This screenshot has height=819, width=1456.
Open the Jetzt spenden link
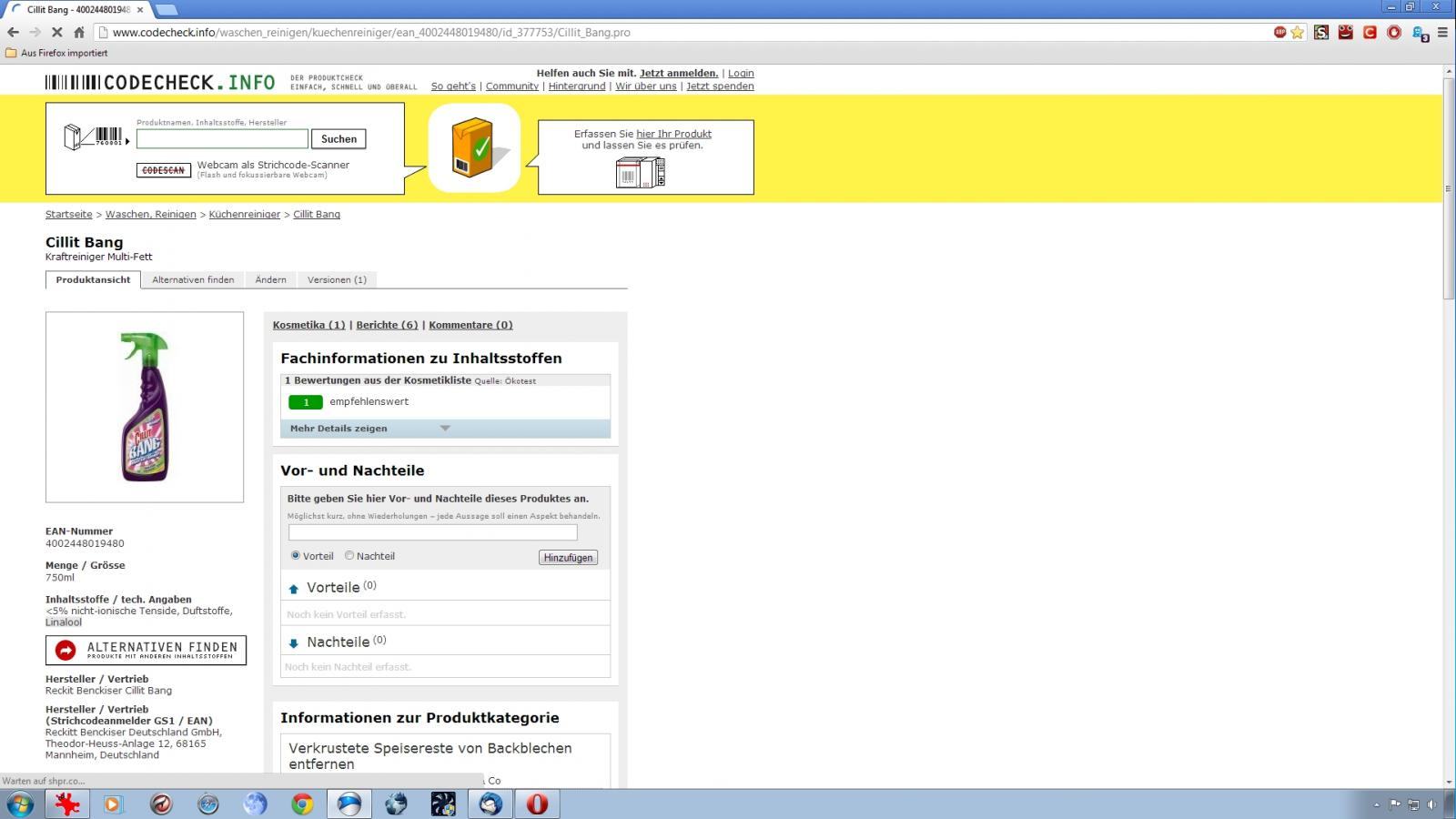pos(720,86)
